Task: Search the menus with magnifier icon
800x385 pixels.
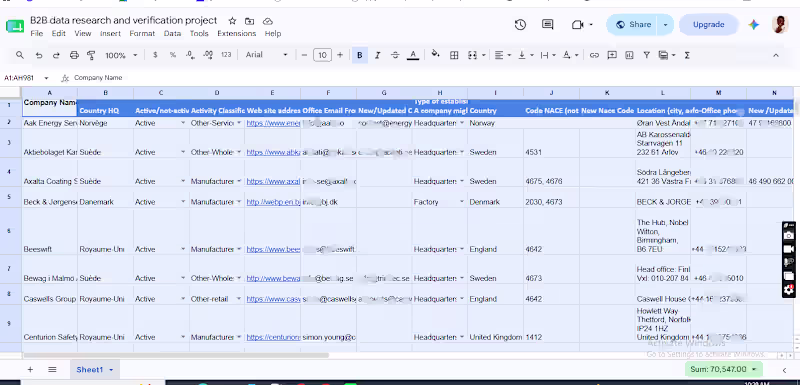Action: [19, 55]
